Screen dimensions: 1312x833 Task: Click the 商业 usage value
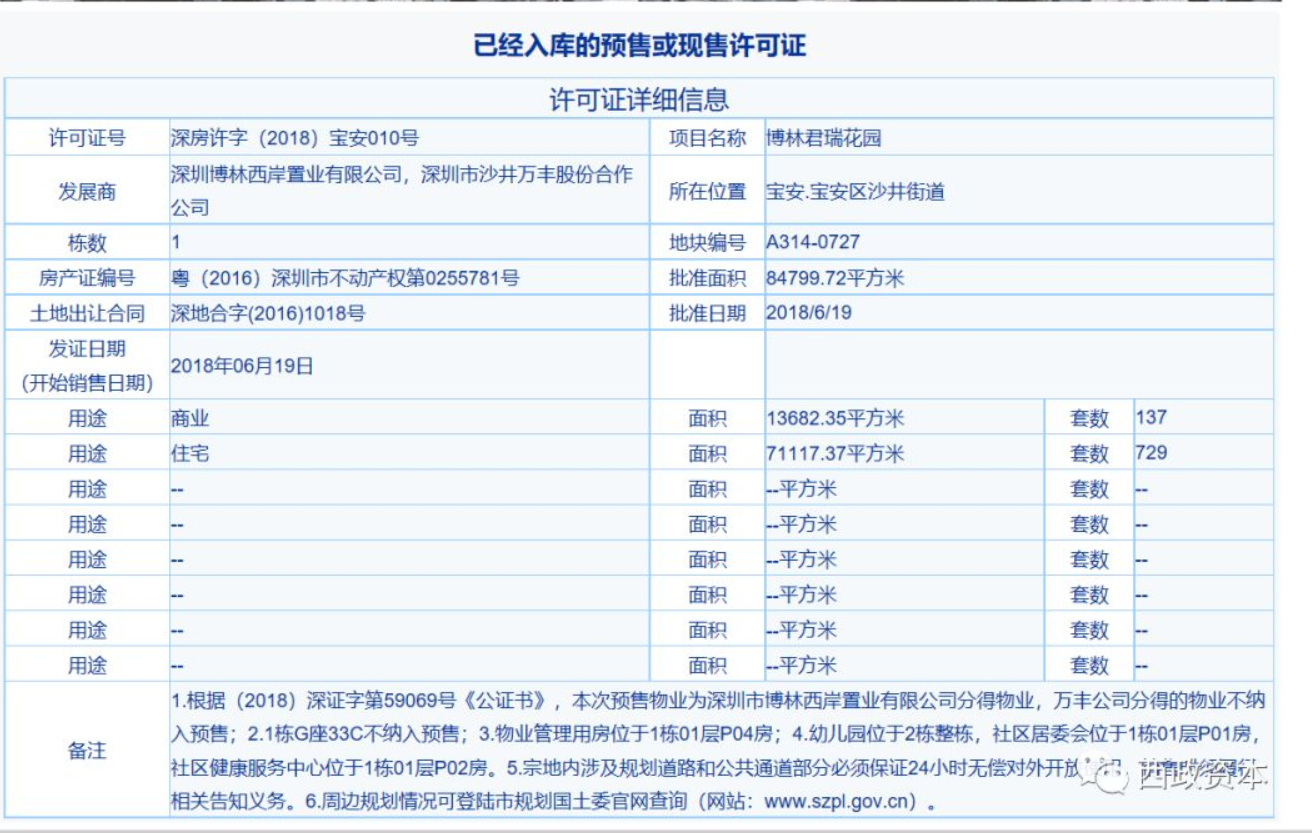[190, 418]
